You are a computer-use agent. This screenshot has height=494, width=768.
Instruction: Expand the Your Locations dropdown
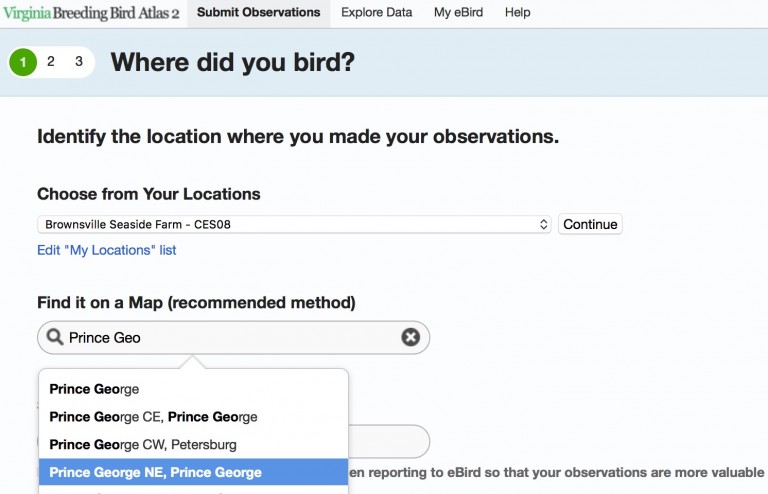[294, 224]
